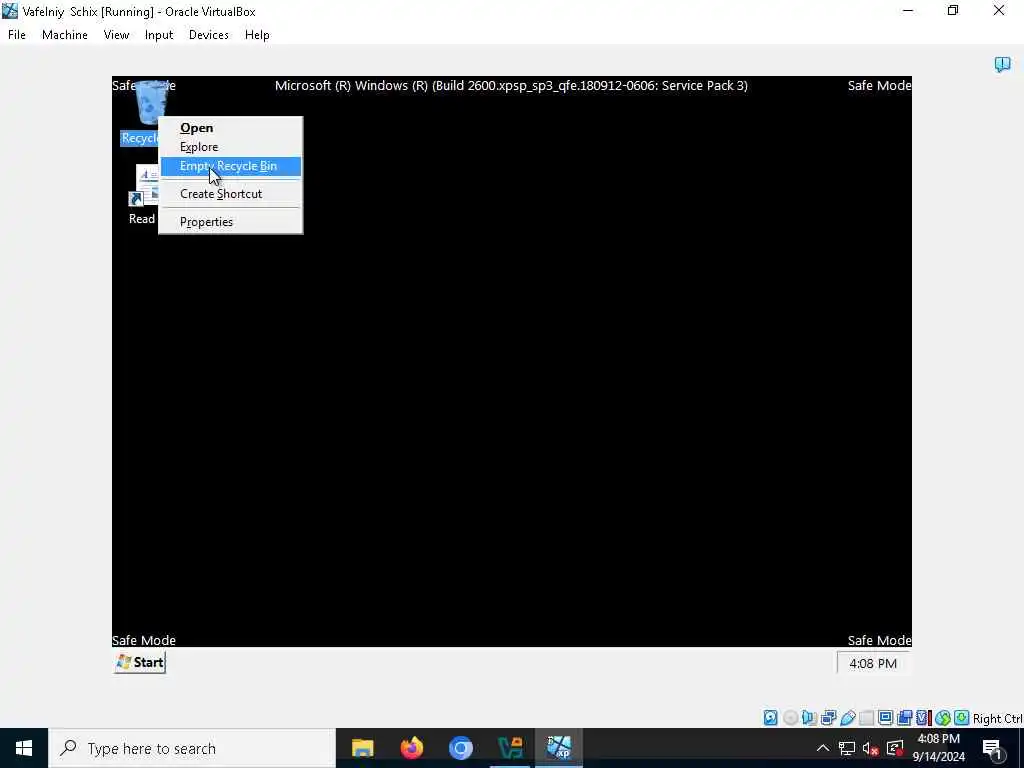Viewport: 1024px width, 768px height.
Task: Select the Read shortcut desktop icon
Action: (144, 195)
